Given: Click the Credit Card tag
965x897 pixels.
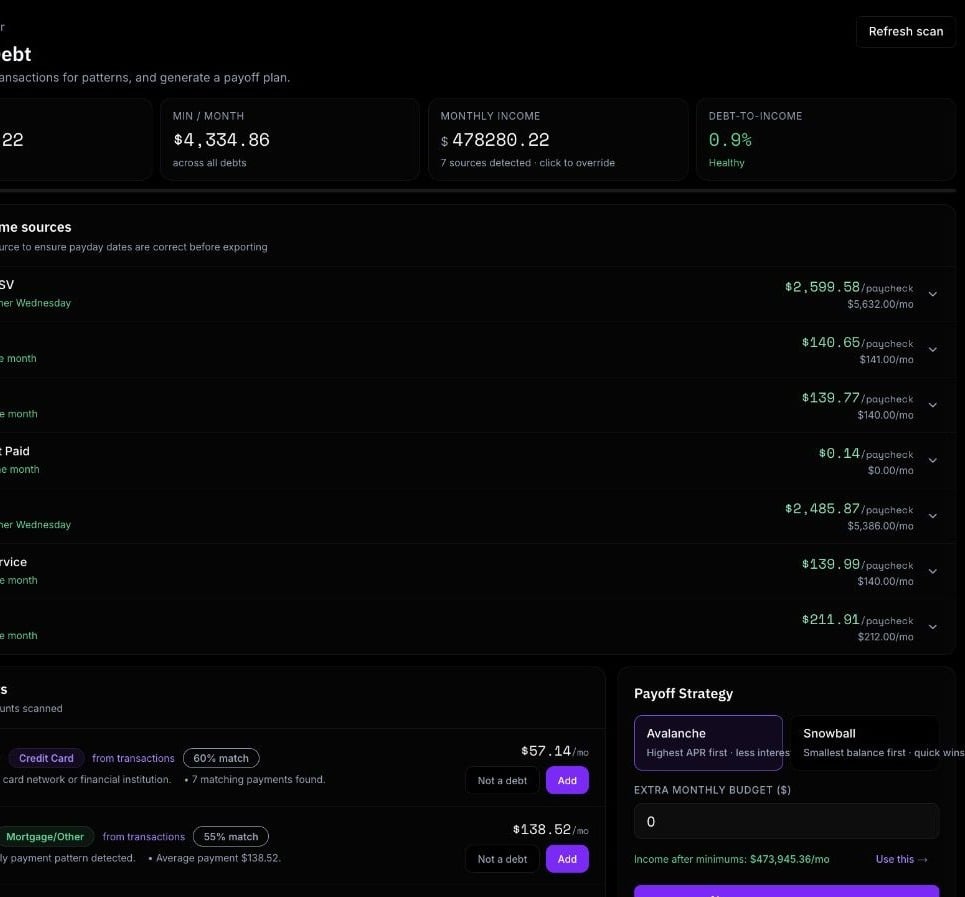Looking at the screenshot, I should click(46, 758).
